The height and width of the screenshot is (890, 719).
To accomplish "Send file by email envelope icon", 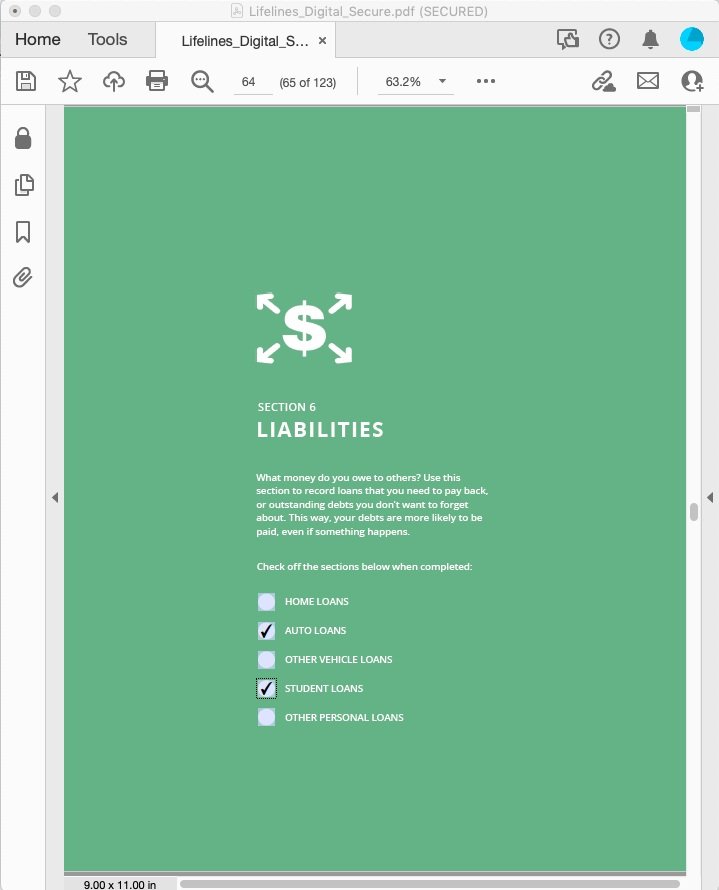I will [647, 81].
